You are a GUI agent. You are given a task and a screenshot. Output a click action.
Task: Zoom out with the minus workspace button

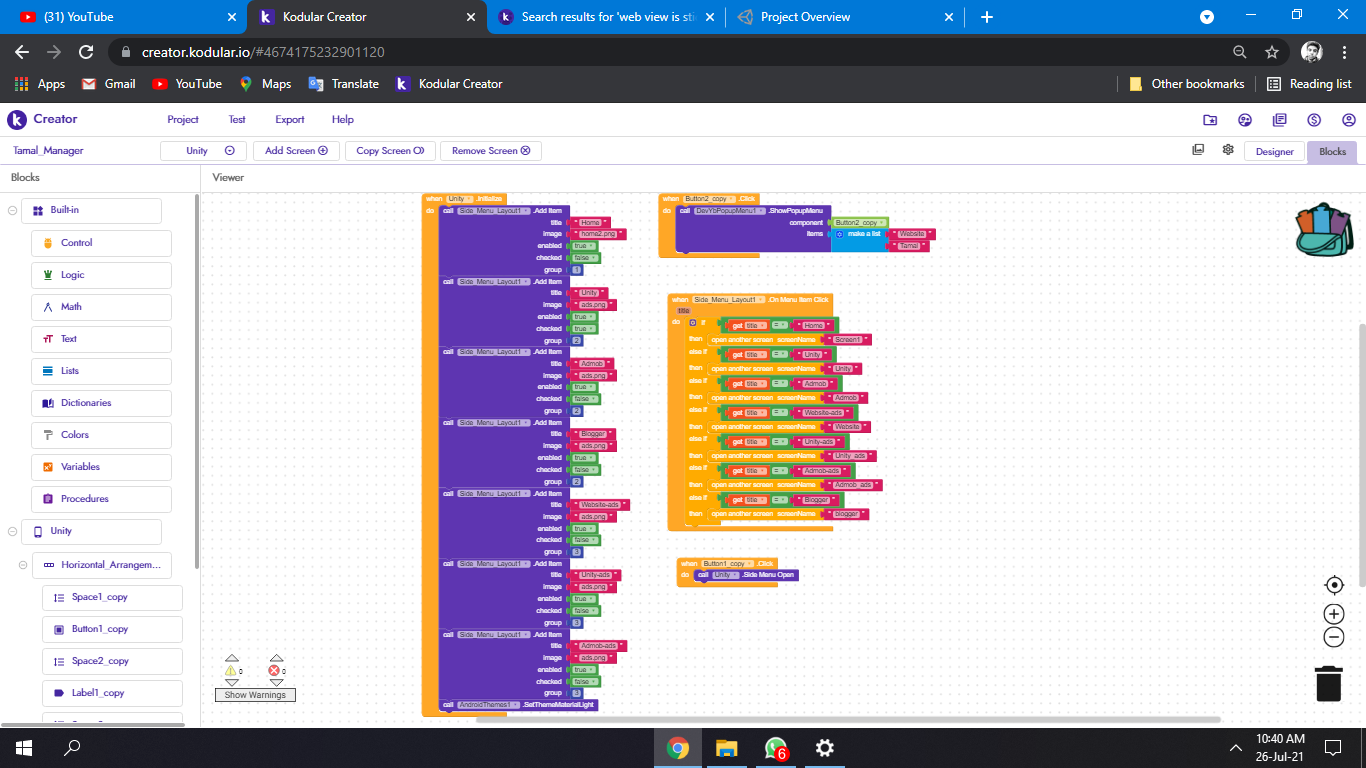coord(1333,638)
